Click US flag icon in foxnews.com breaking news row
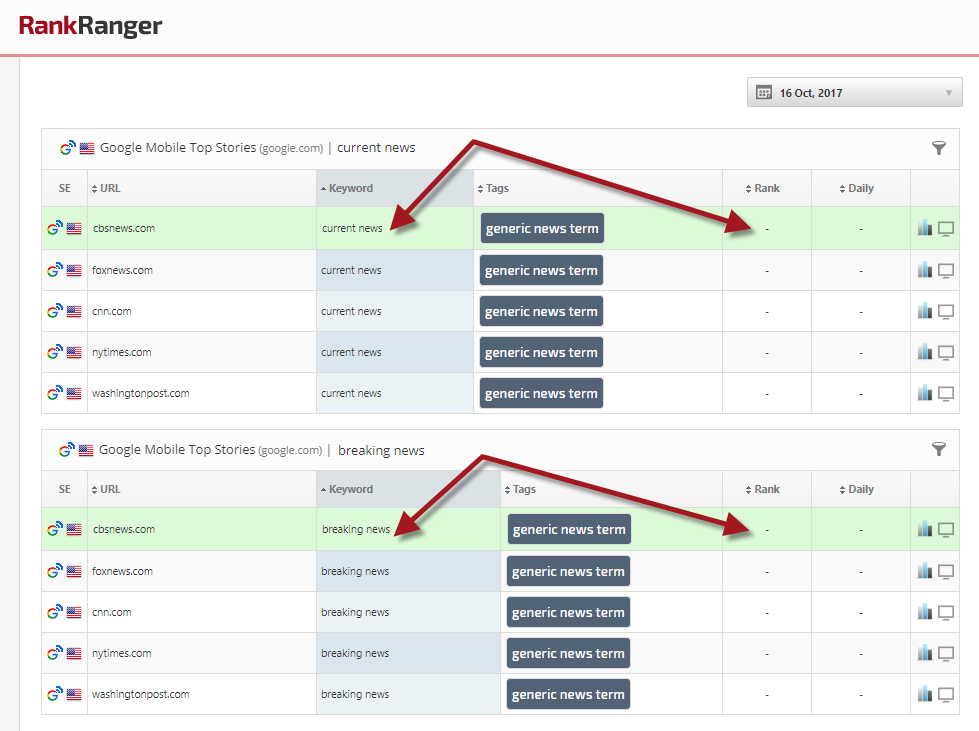 (74, 571)
